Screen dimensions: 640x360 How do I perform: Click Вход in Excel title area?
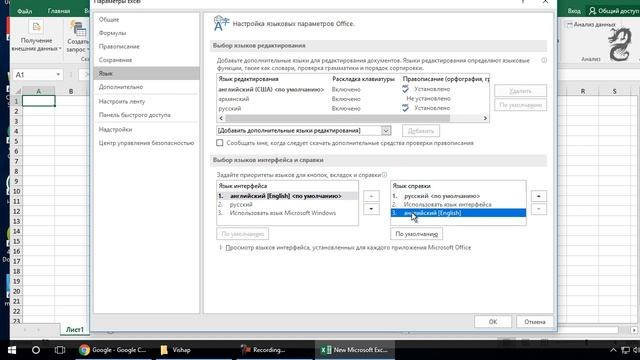(573, 11)
